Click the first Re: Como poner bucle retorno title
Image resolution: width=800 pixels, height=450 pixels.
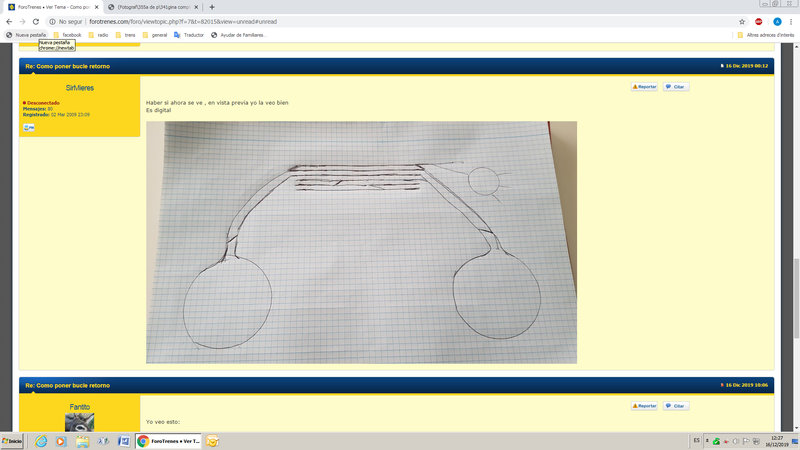(67, 66)
